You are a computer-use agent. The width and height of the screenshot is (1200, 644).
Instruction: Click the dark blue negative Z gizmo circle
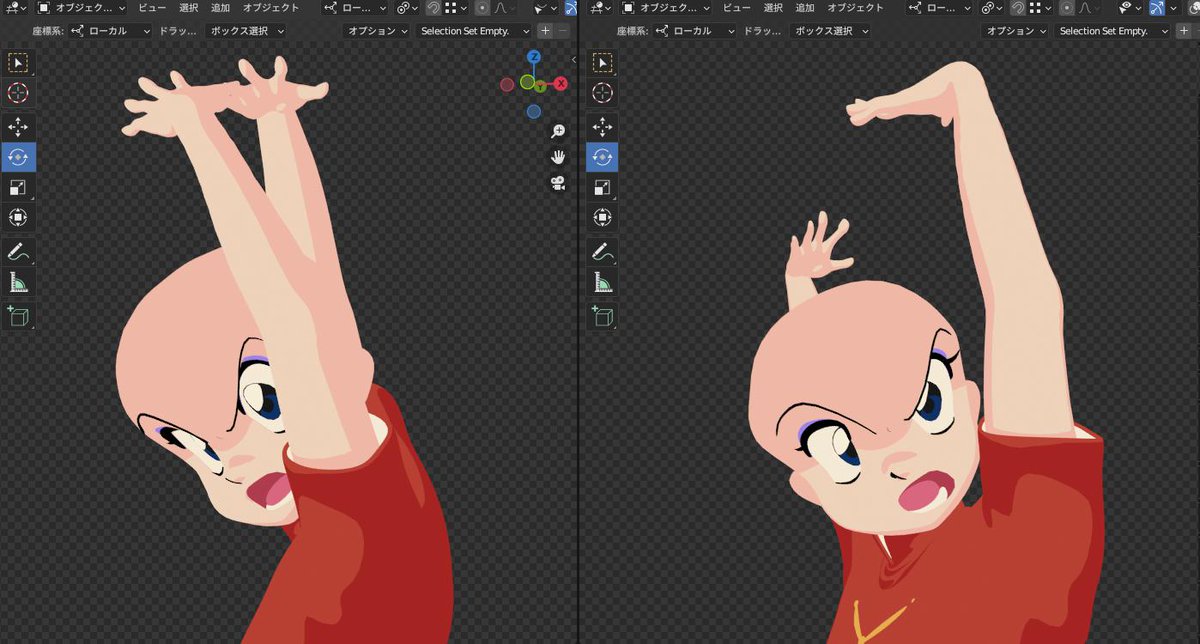534,111
